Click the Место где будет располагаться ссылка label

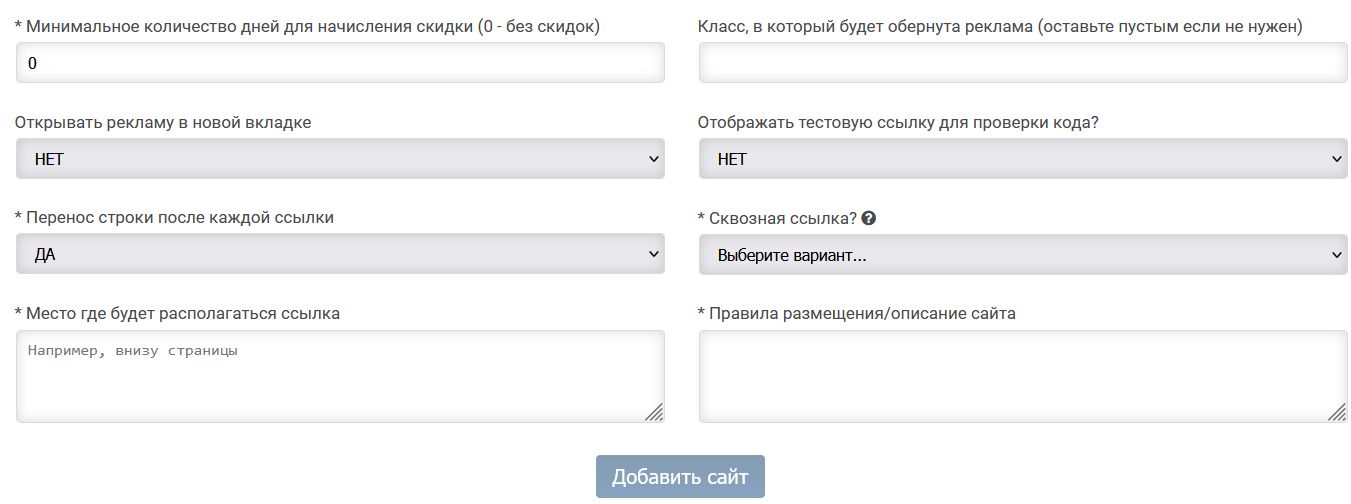[177, 313]
